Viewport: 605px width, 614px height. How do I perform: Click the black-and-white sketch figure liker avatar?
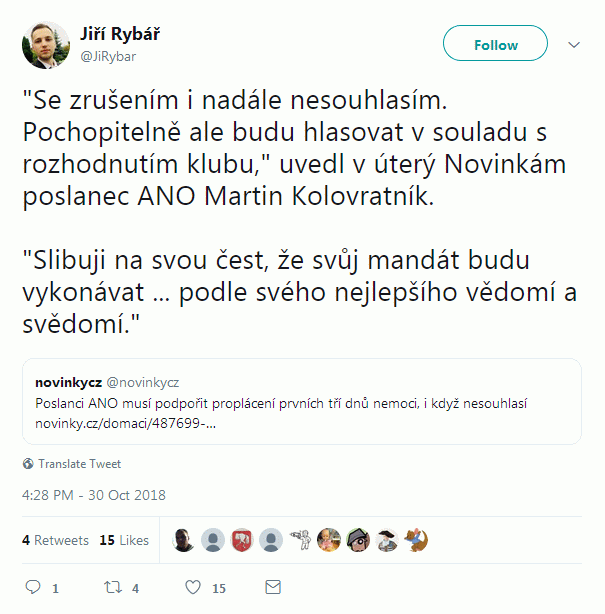pyautogui.click(x=299, y=540)
